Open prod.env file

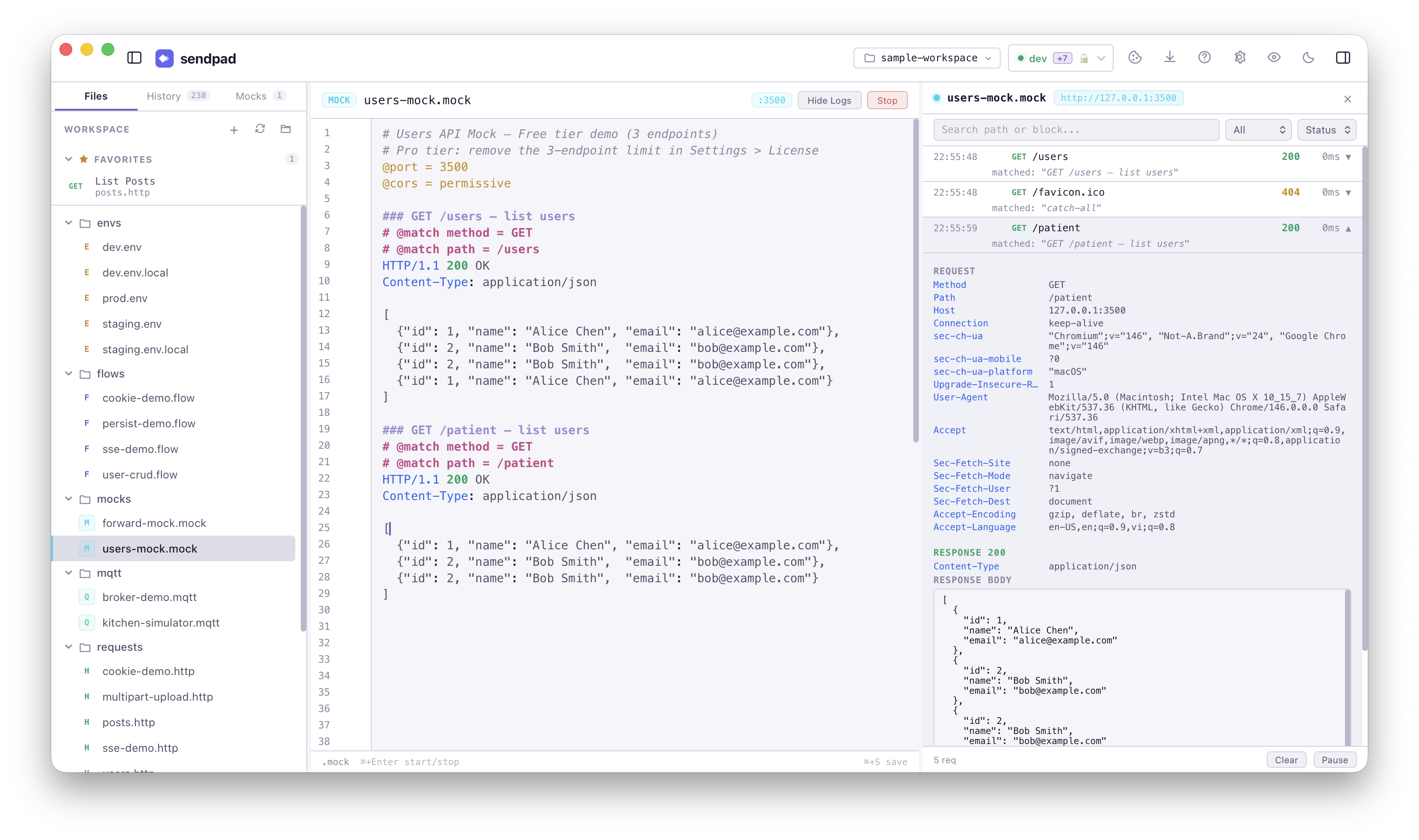tap(124, 298)
